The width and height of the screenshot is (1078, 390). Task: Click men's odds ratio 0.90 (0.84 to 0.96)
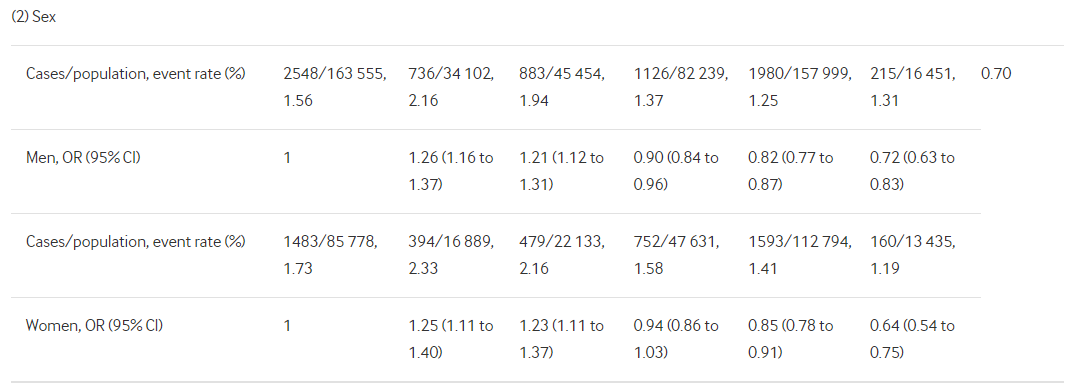coord(676,171)
